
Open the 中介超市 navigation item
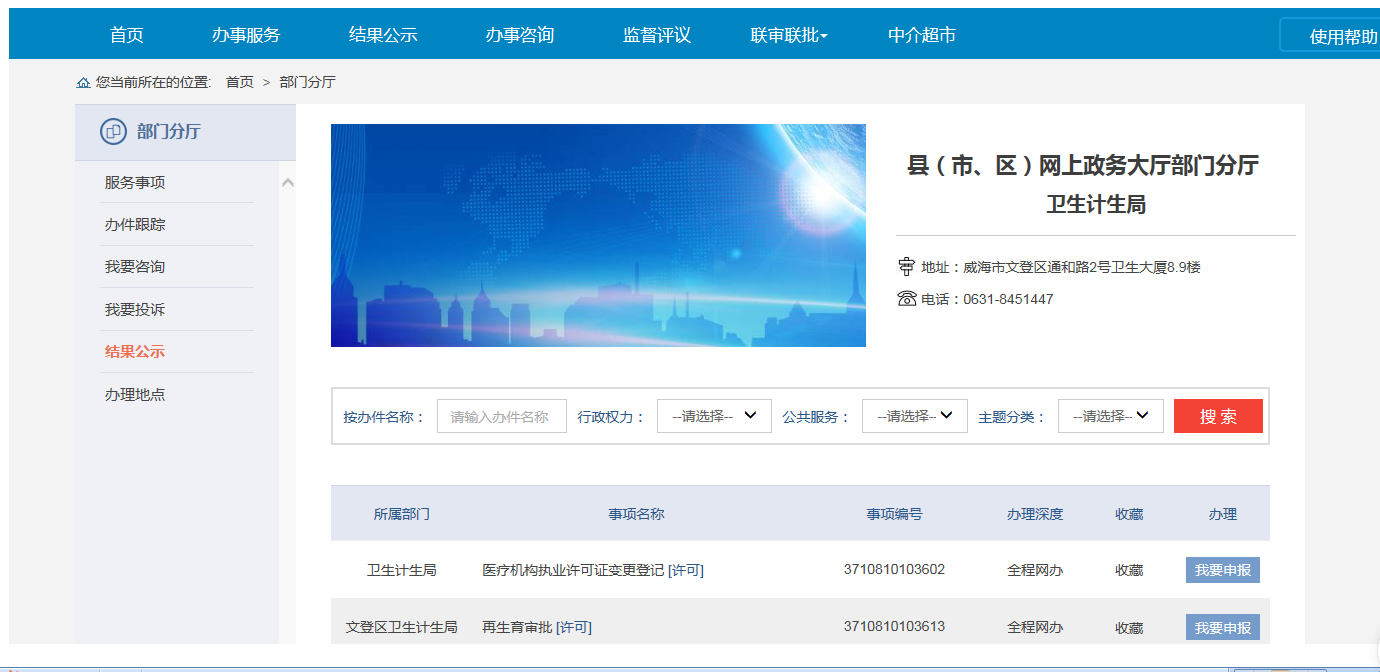(921, 35)
